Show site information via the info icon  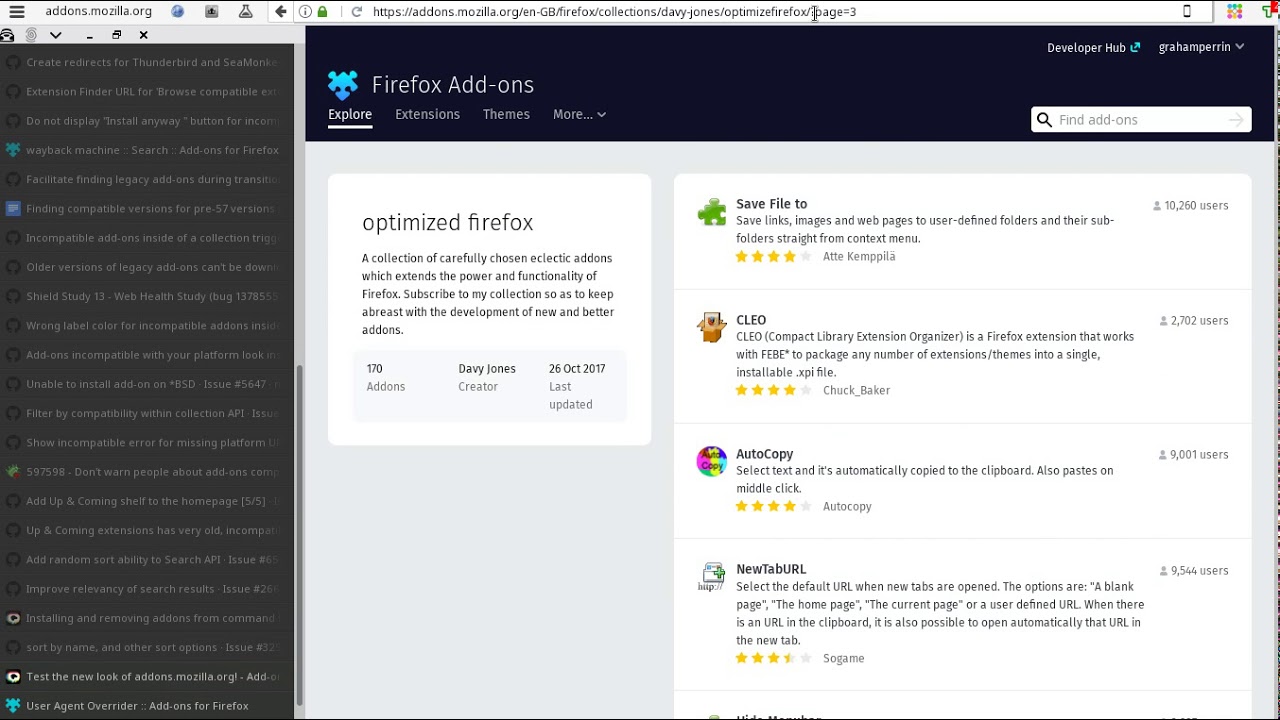click(x=305, y=12)
